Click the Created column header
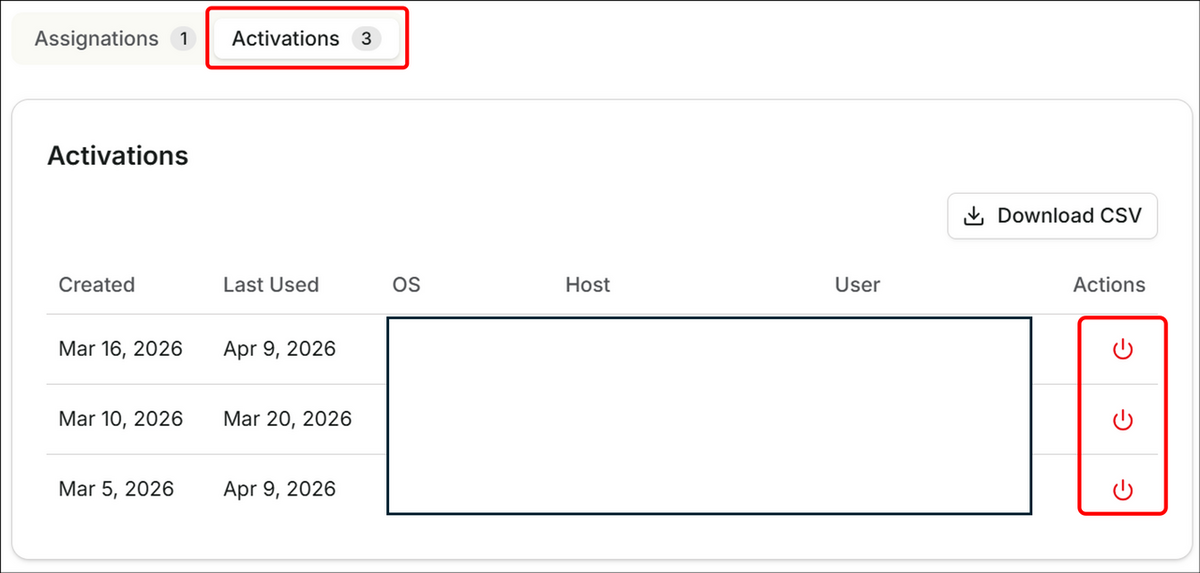The image size is (1200, 573). 96,285
